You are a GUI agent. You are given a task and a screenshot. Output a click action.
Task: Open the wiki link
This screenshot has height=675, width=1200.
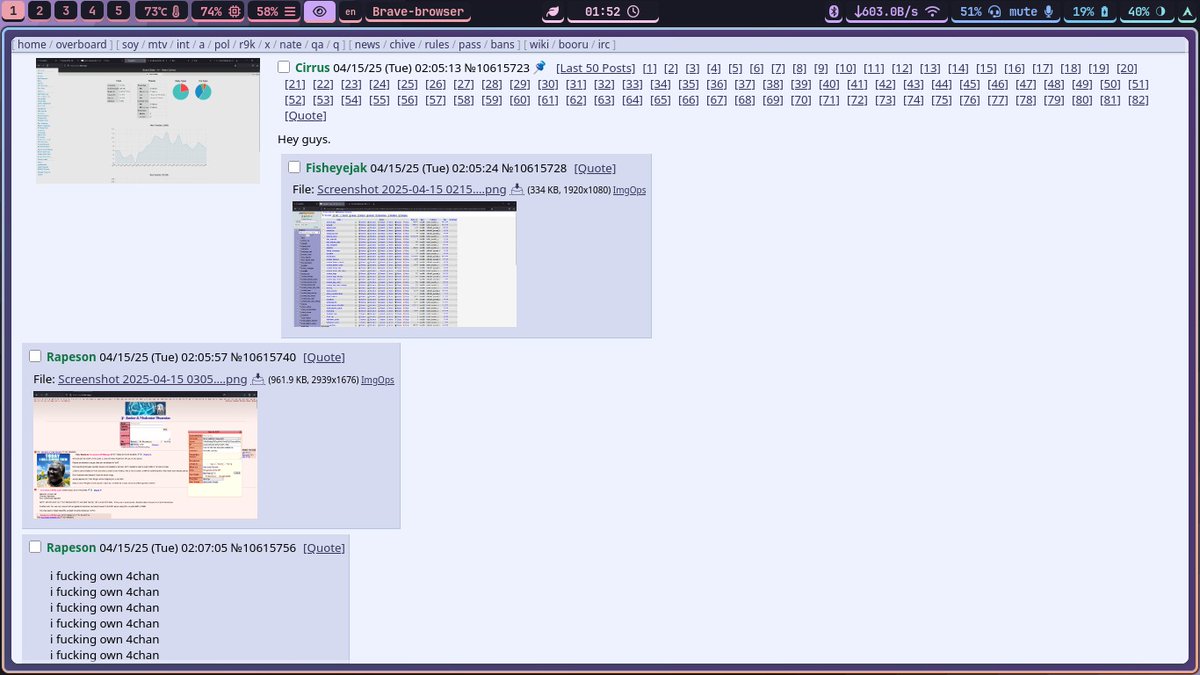[x=539, y=45]
